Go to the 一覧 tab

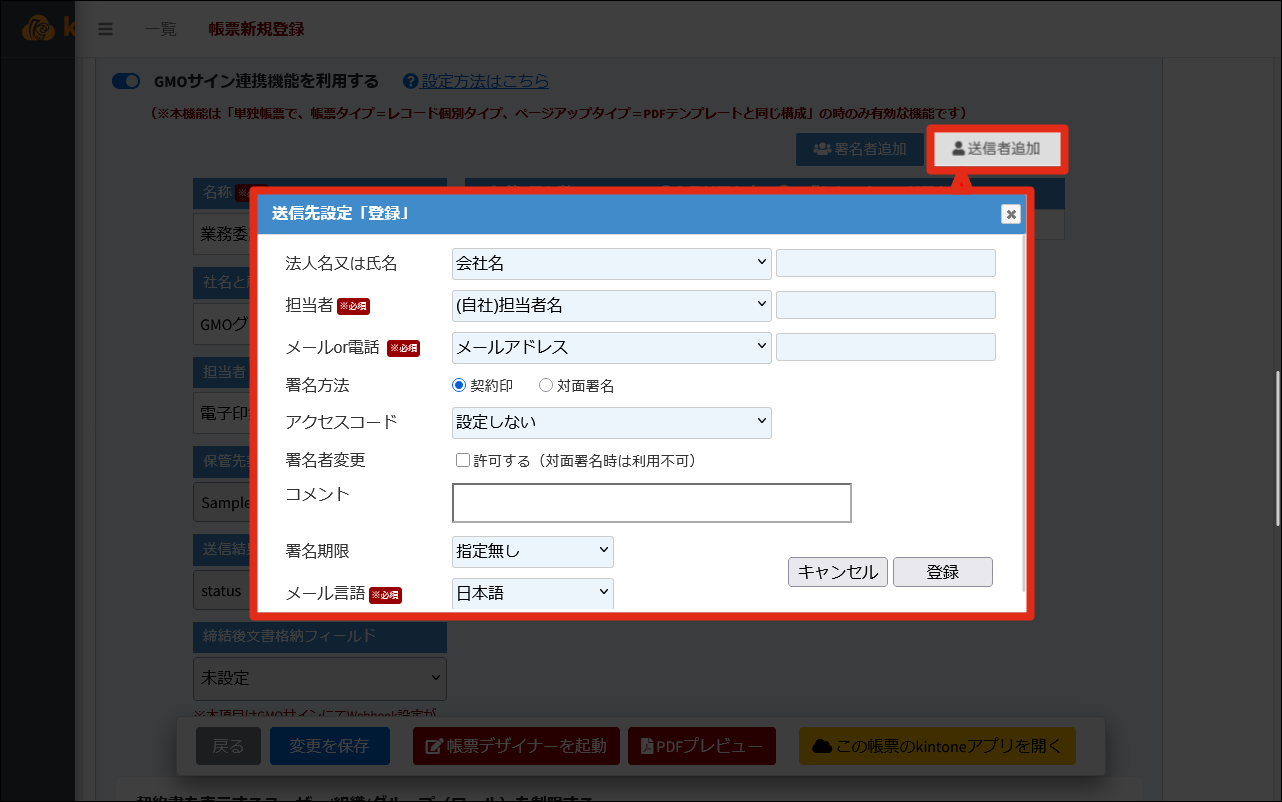point(160,29)
